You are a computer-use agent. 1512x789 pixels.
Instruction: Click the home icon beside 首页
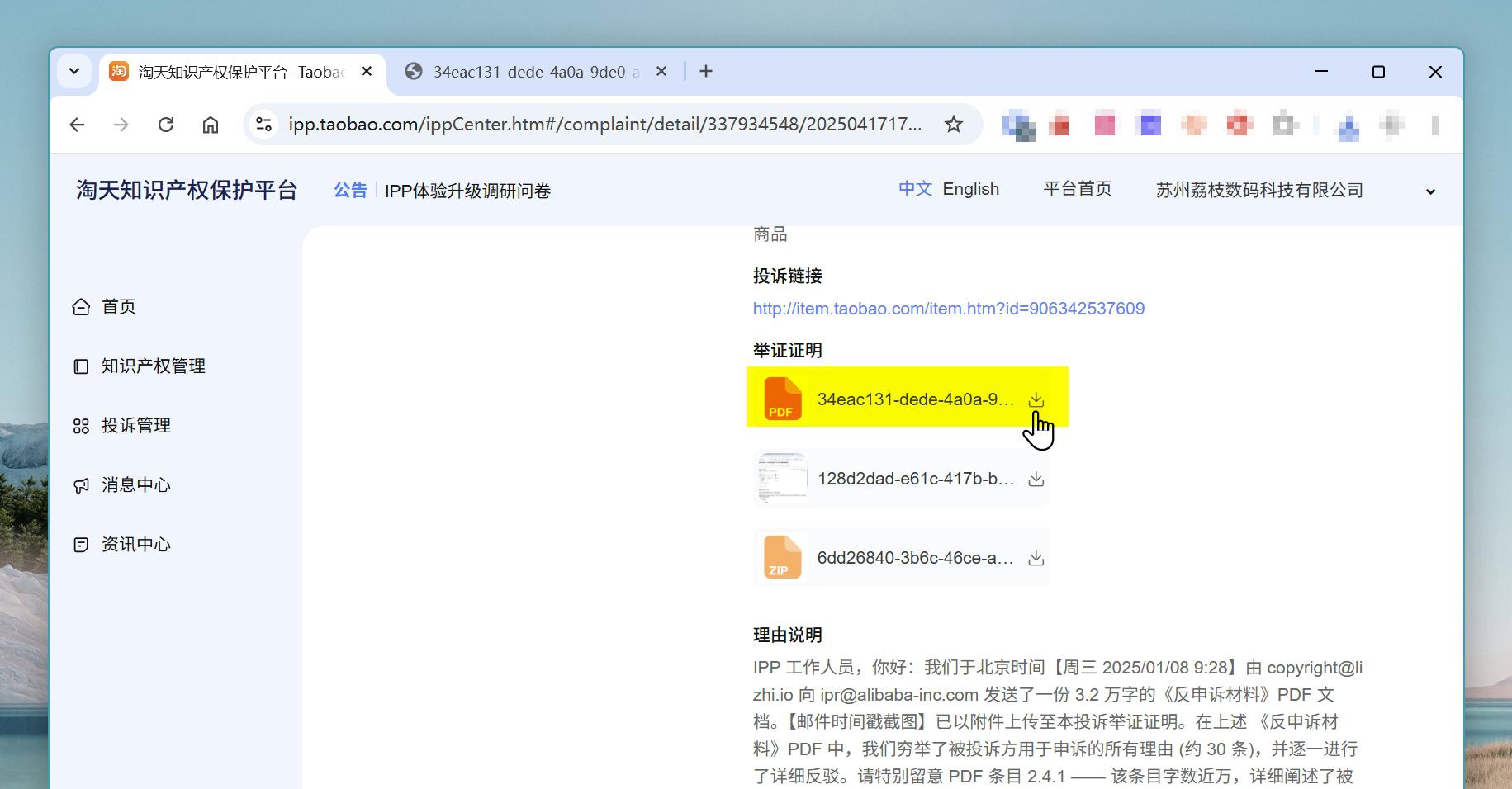click(81, 307)
